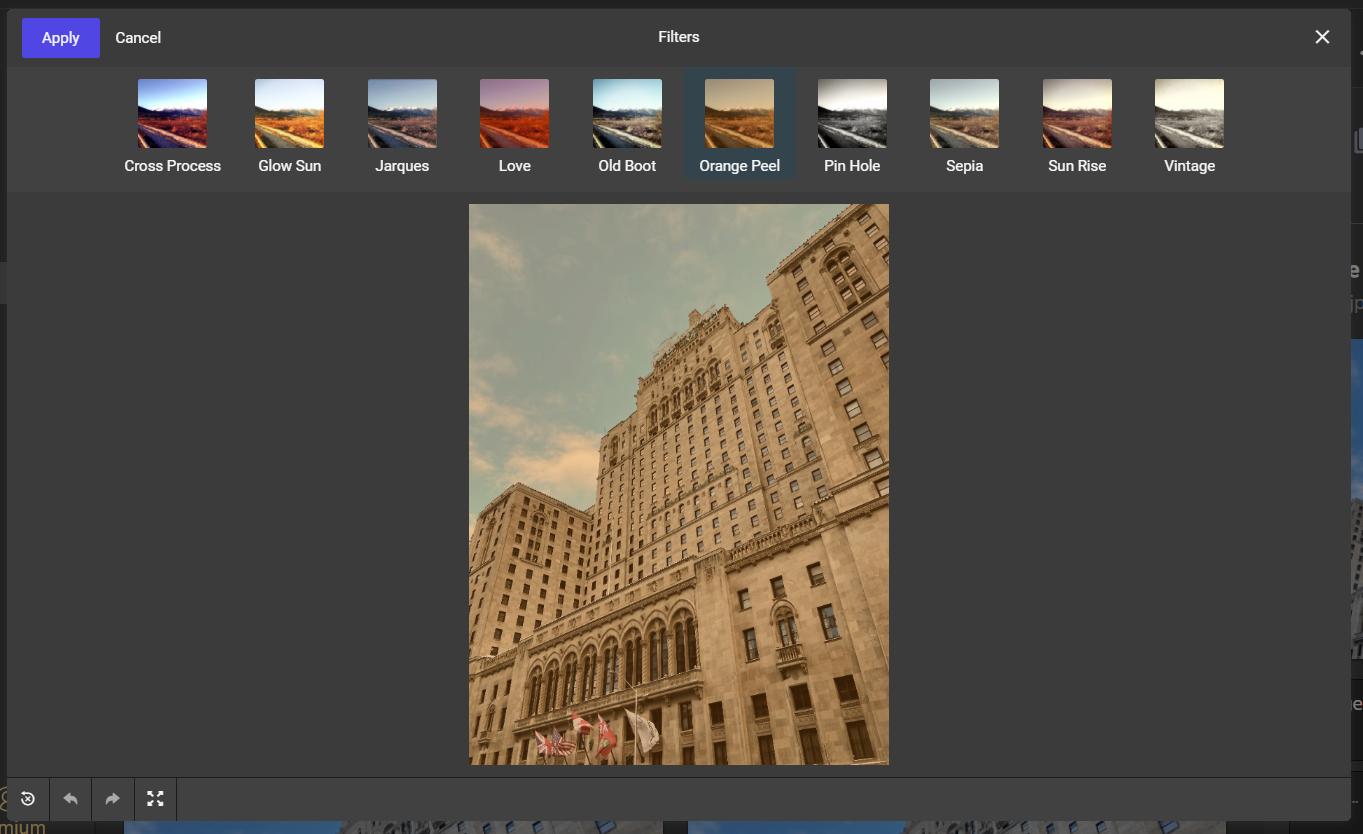Close the Filters dialog with X
1363x834 pixels.
tap(1322, 37)
